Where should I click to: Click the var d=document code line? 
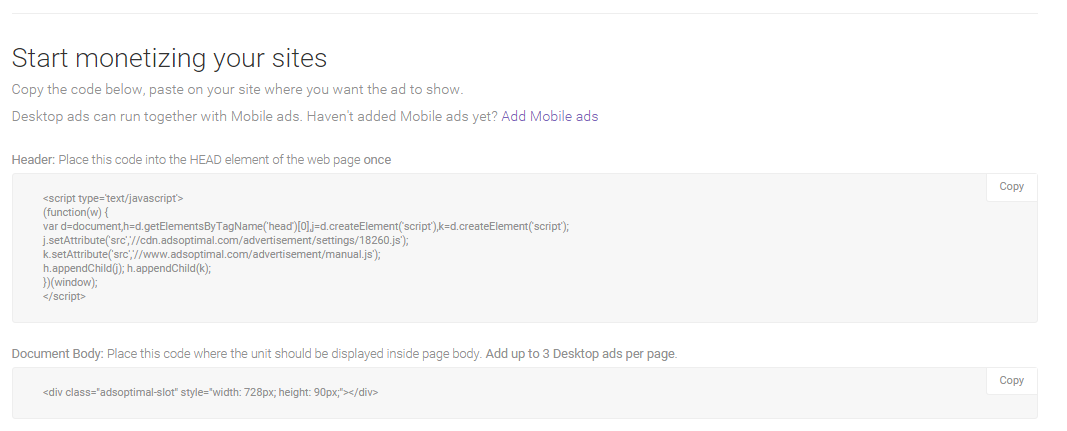[305, 227]
